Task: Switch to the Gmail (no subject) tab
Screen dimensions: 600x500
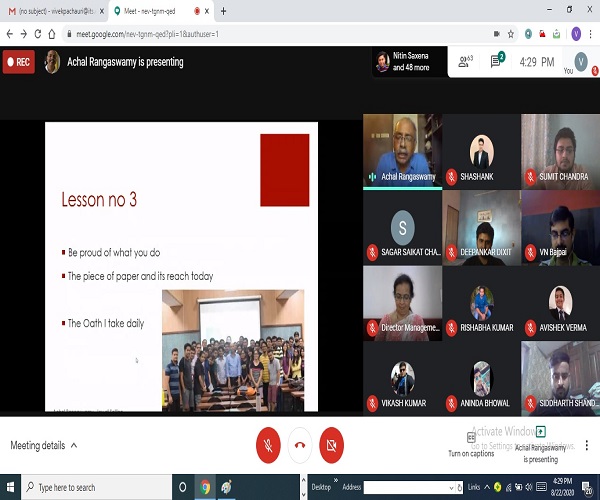Action: pos(51,11)
